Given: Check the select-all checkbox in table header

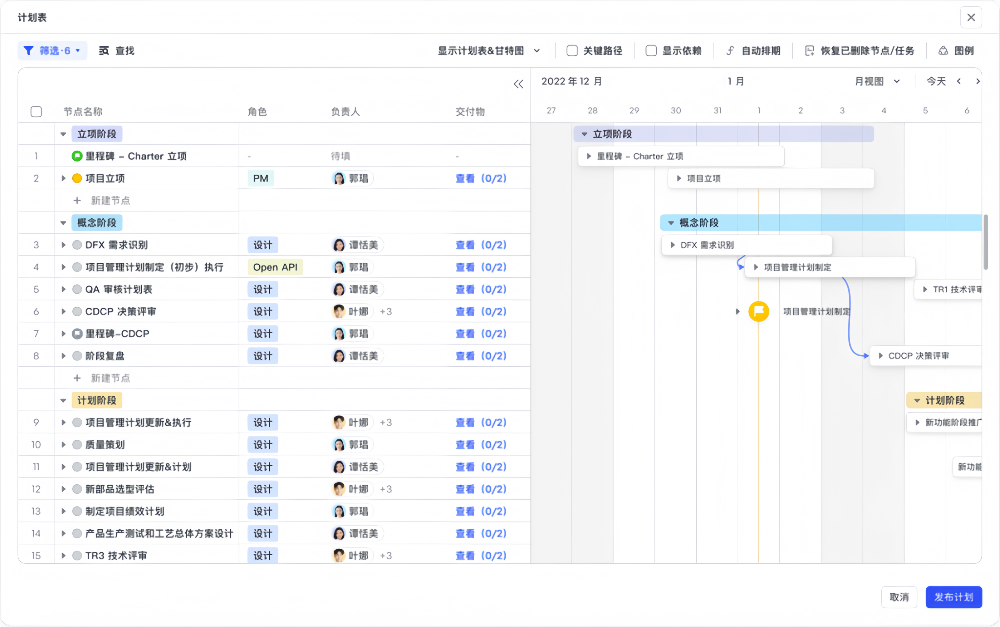Looking at the screenshot, I should 37,112.
